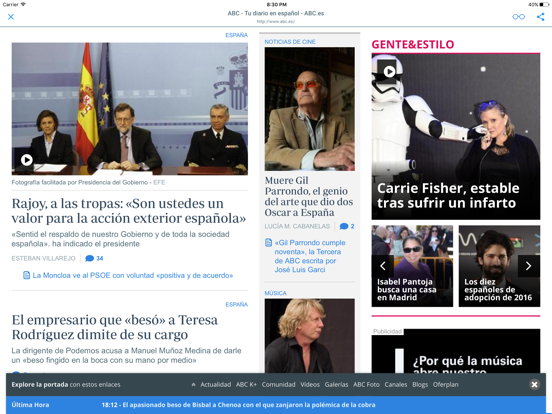Screen dimensions: 552x414
Task: Play the Carrie Fisher video
Action: click(389, 72)
